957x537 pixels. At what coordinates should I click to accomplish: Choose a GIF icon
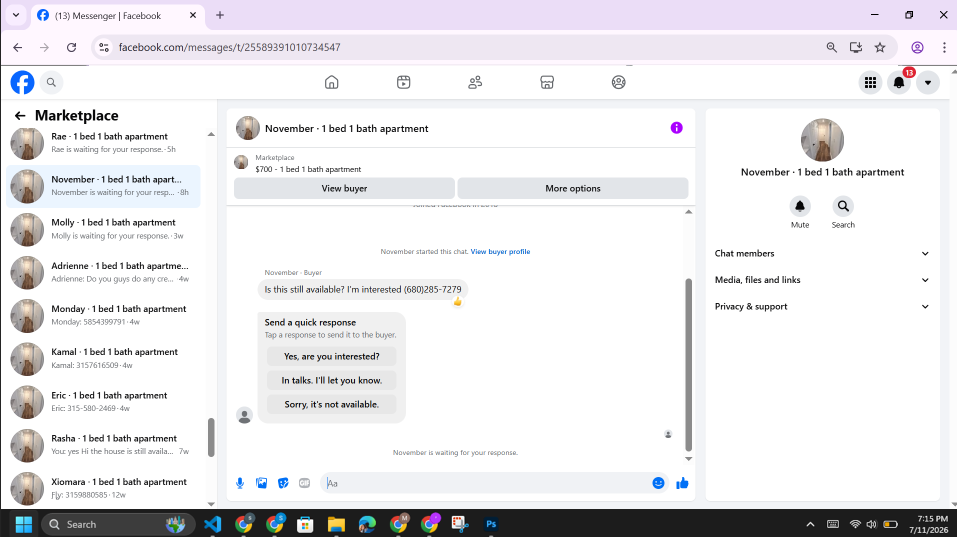pos(305,483)
